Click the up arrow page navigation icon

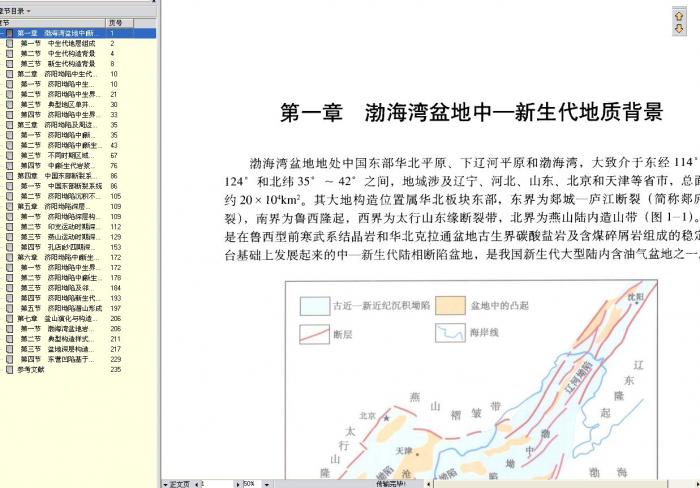point(679,17)
